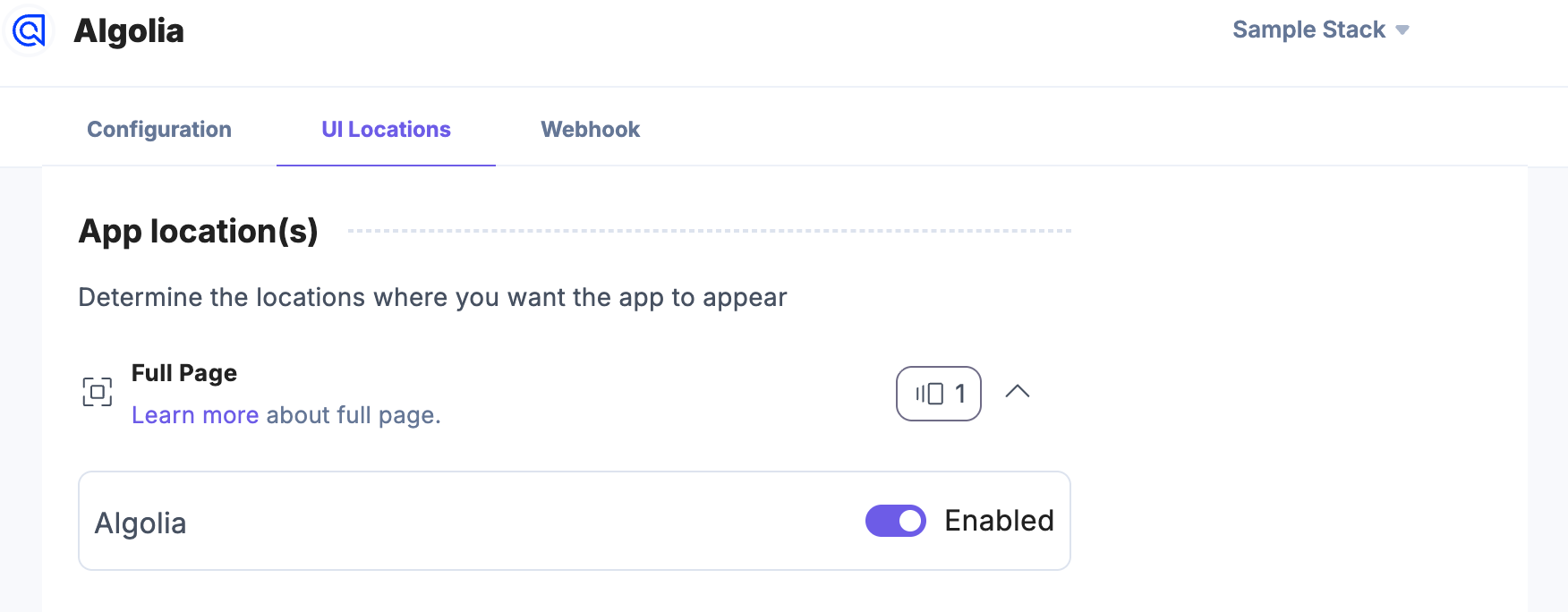Click the Full Page location icon
The height and width of the screenshot is (612, 1568).
[98, 392]
